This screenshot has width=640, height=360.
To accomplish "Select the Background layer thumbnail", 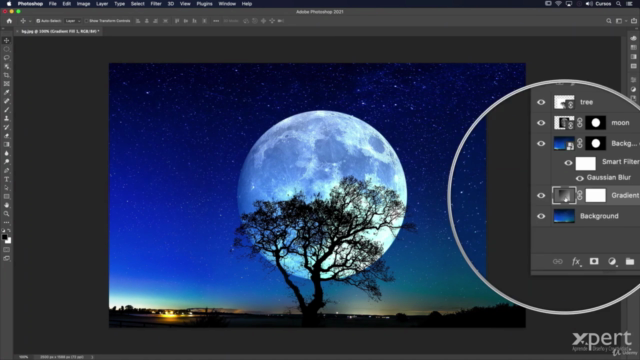I will [x=564, y=216].
